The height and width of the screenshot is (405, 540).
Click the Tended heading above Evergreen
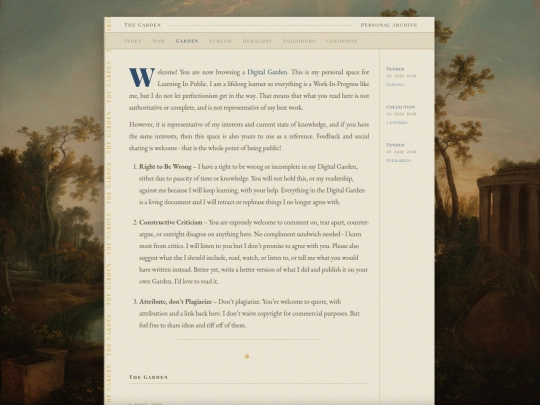pos(395,145)
